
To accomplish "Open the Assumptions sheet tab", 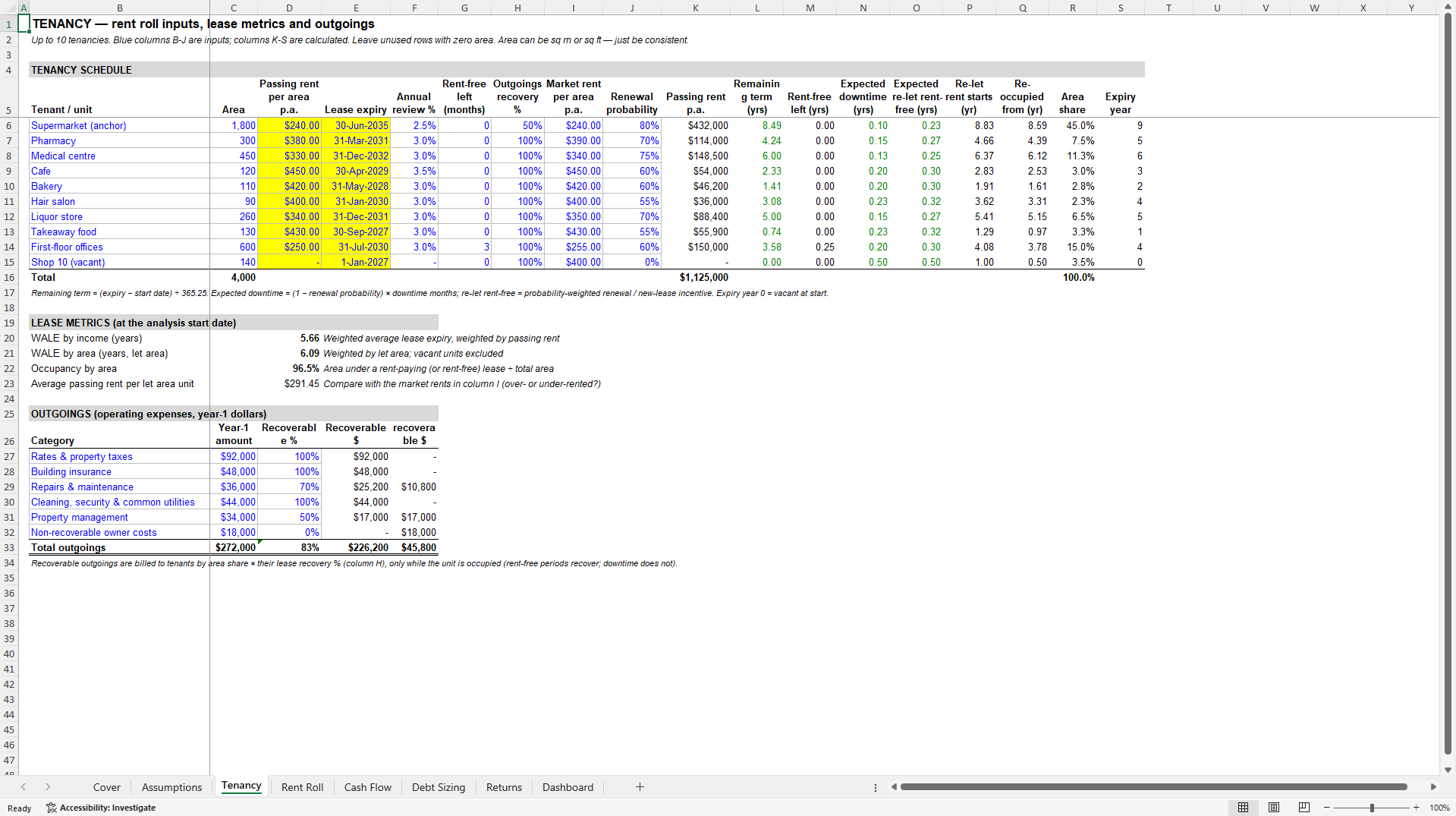I will coord(171,787).
